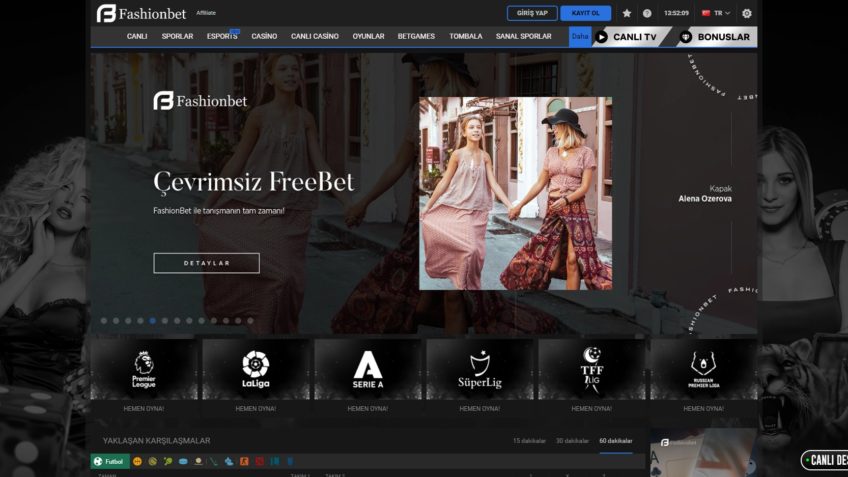Select the 15 dakikalar time filter
Viewport: 848px width, 477px height.
[529, 441]
